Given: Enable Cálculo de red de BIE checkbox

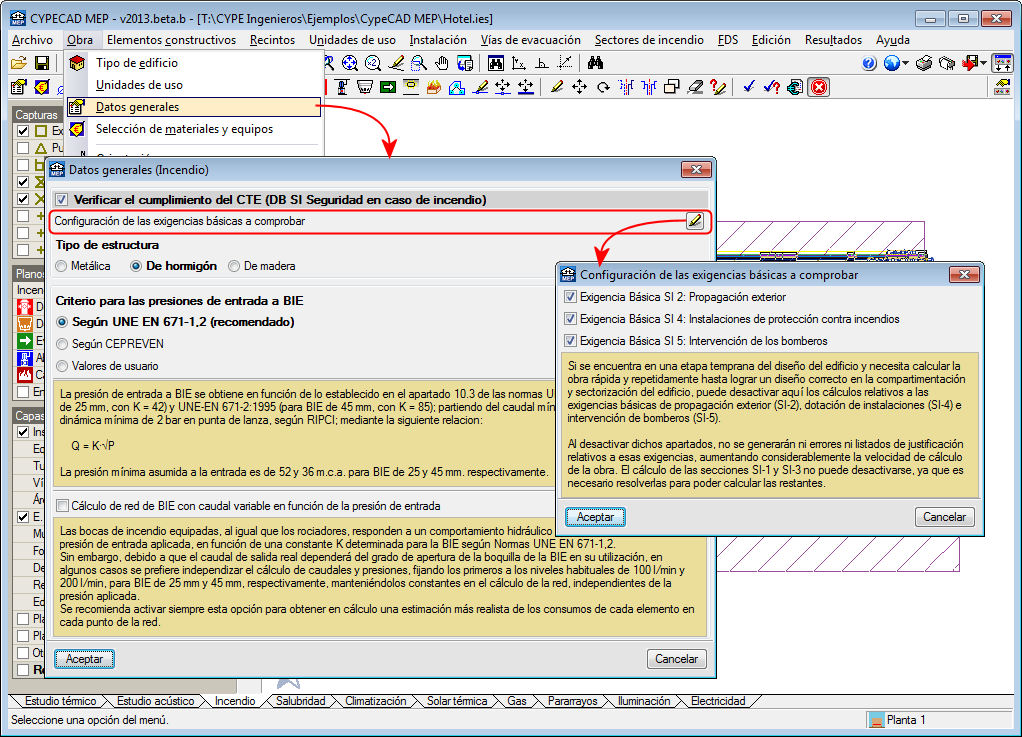Looking at the screenshot, I should (x=63, y=506).
